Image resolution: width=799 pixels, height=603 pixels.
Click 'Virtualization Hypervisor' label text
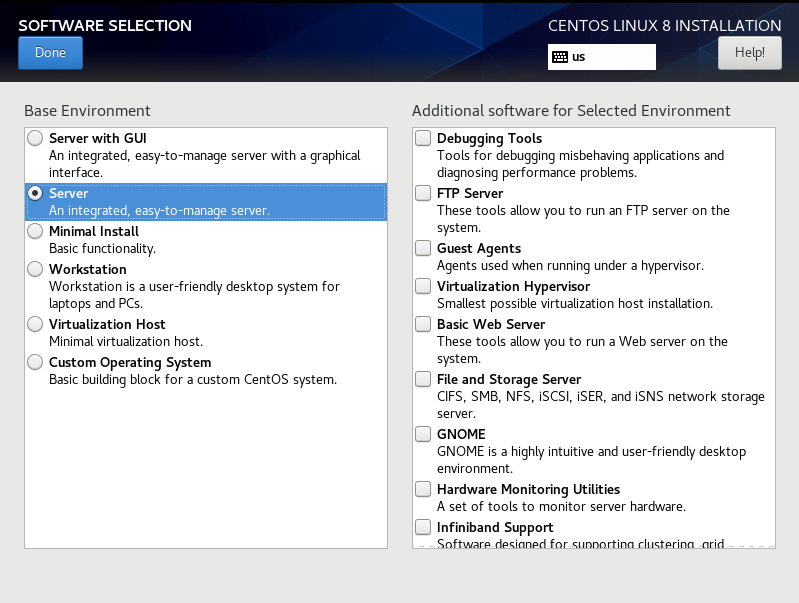(513, 286)
